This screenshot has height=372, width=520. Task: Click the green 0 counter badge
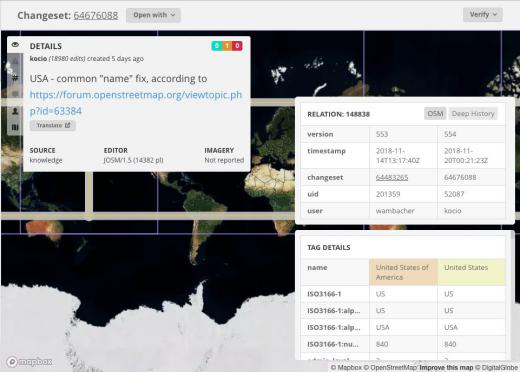[216, 46]
